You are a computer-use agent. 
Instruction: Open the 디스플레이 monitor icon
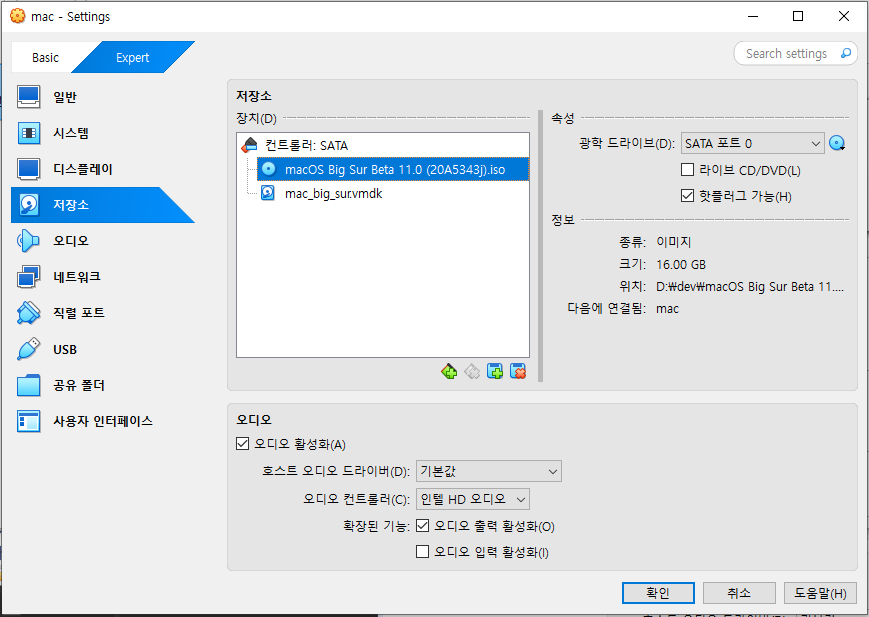[28, 169]
